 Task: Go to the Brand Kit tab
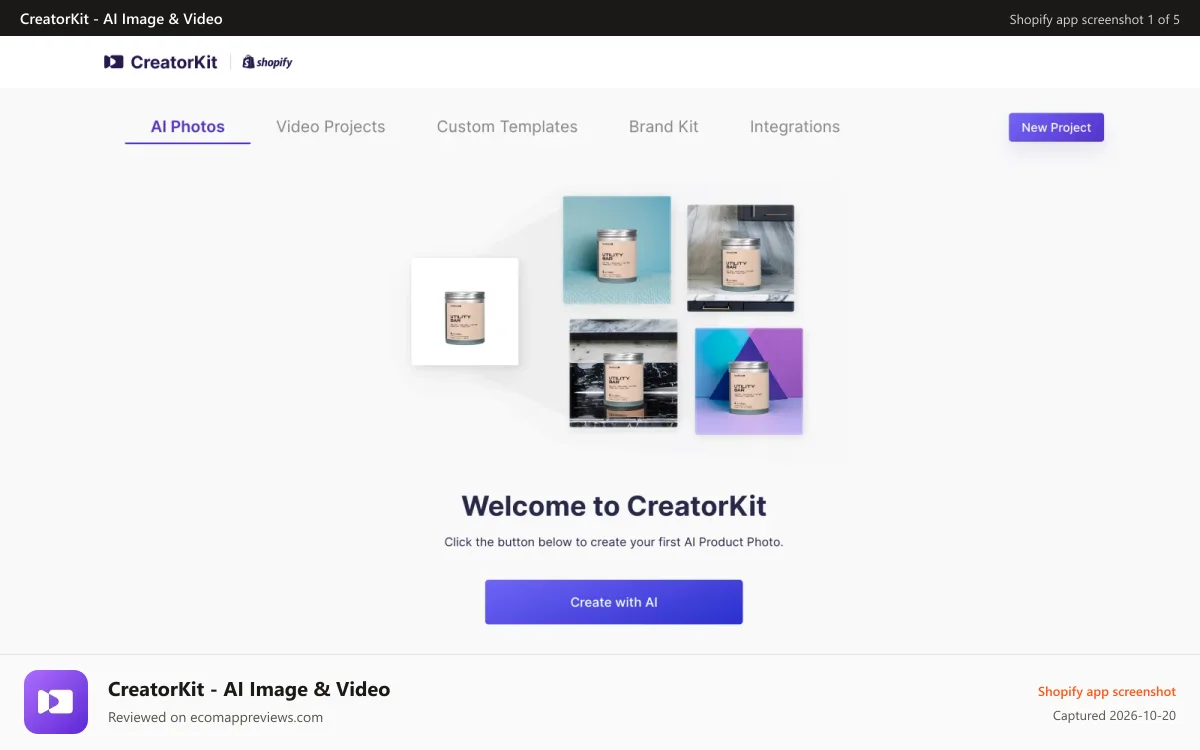(664, 127)
